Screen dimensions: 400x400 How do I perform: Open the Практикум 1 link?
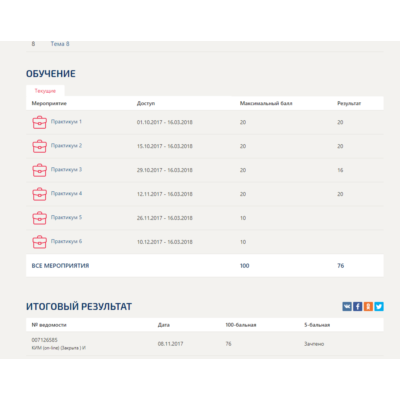(66, 122)
